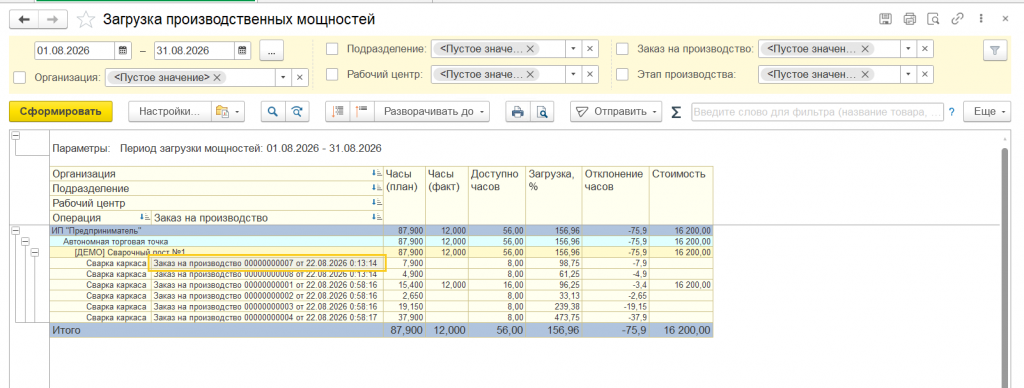Screen dimensions: 1024x388
Task: Collapse the report parameters header section
Action: tap(16, 136)
